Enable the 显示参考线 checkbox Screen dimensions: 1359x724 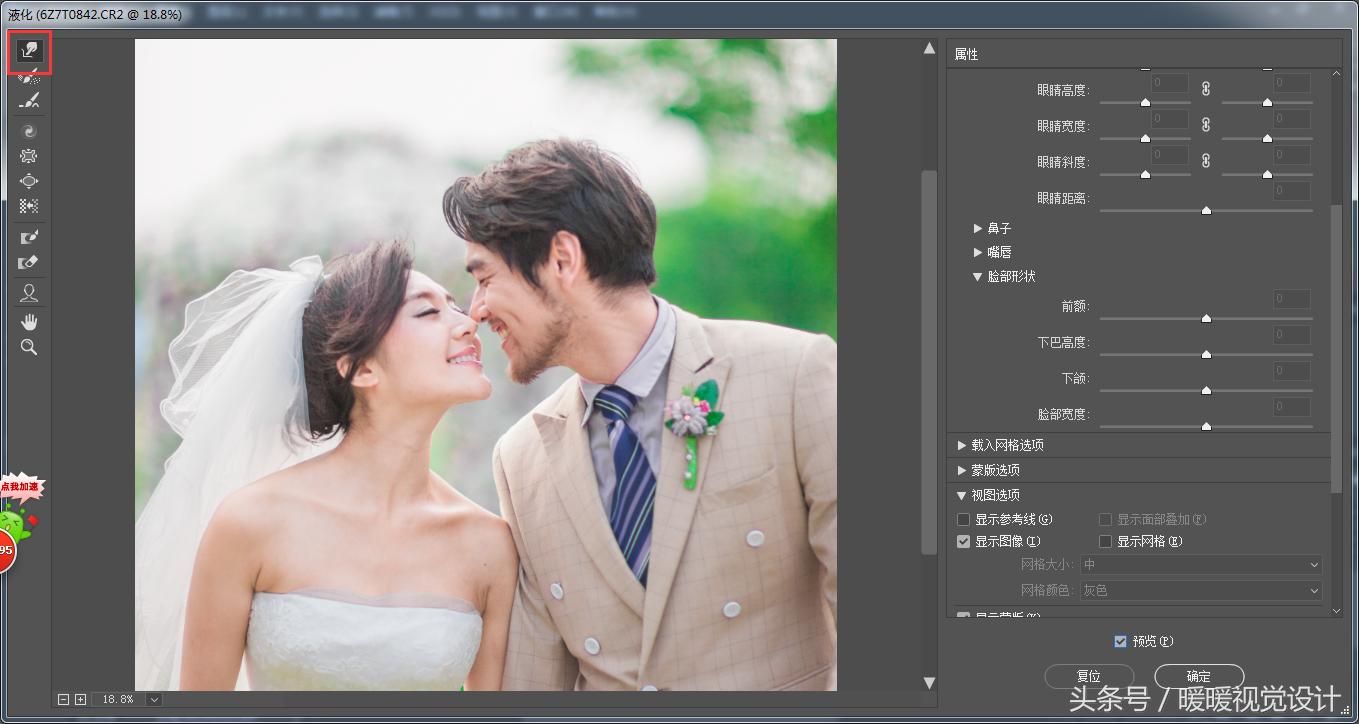coord(964,520)
